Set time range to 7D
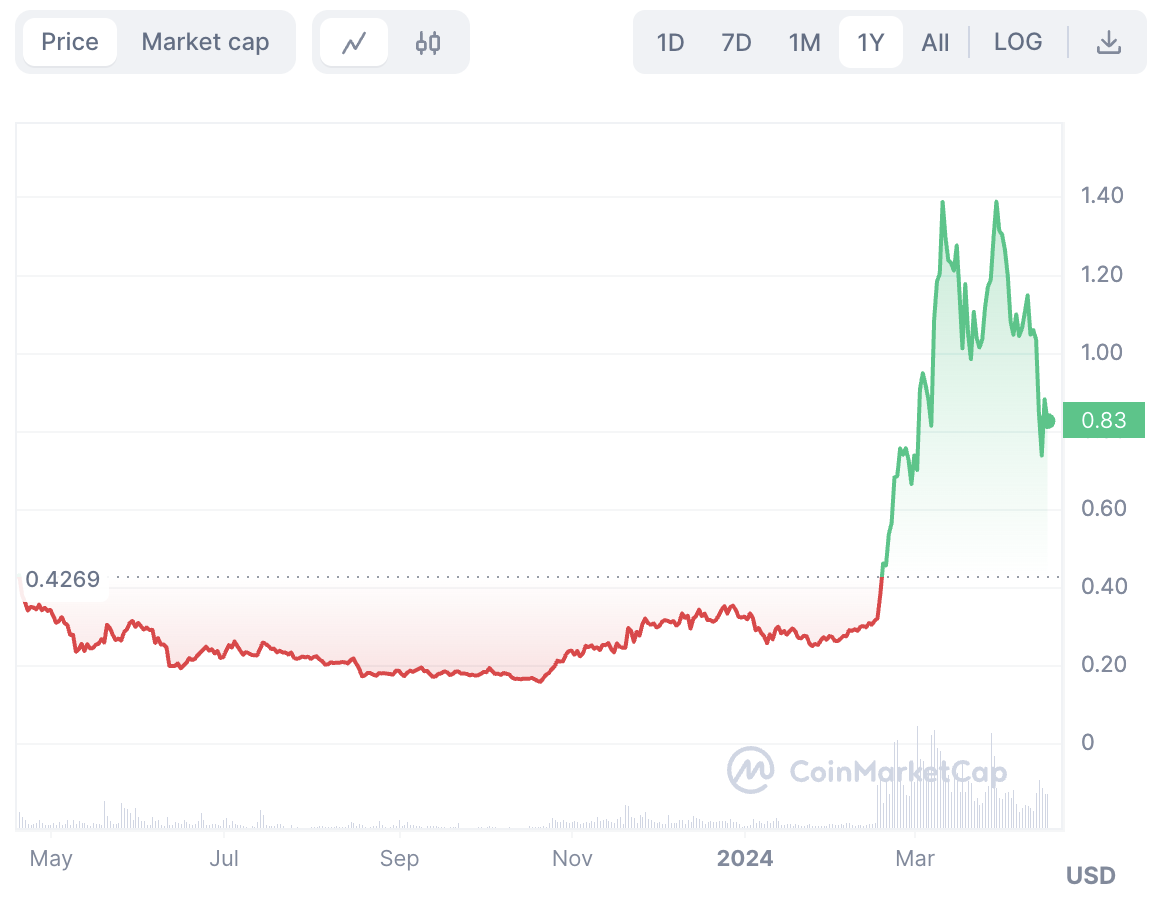The height and width of the screenshot is (898, 1158). [736, 43]
